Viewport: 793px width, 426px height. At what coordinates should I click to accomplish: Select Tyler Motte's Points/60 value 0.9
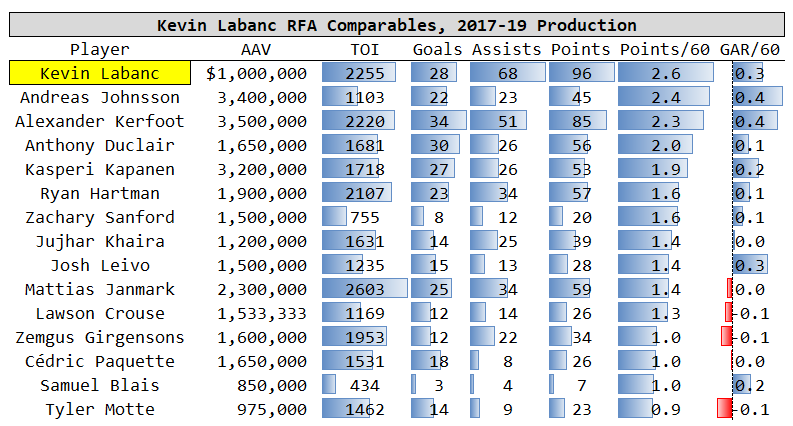pos(666,410)
